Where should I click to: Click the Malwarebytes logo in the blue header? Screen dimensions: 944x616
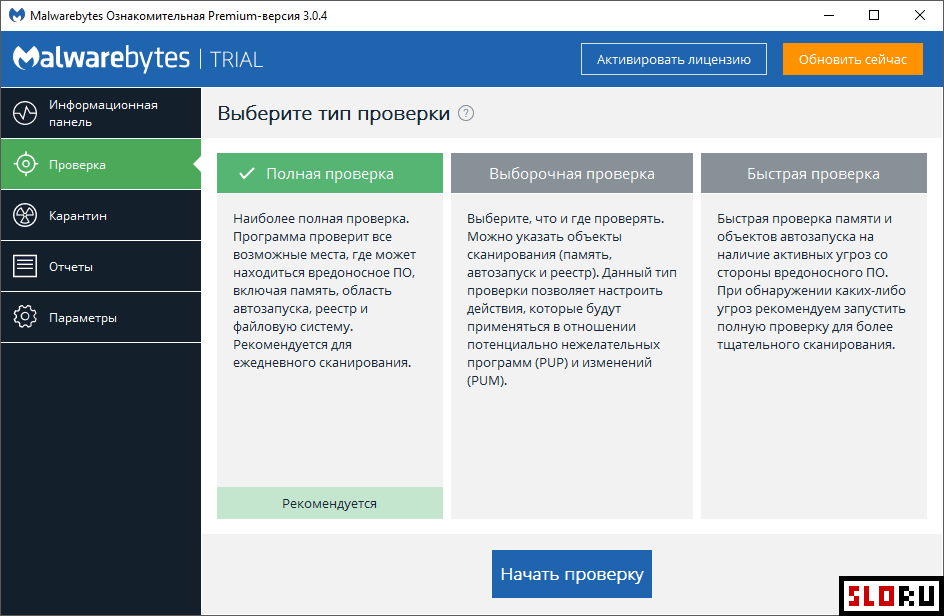click(101, 58)
